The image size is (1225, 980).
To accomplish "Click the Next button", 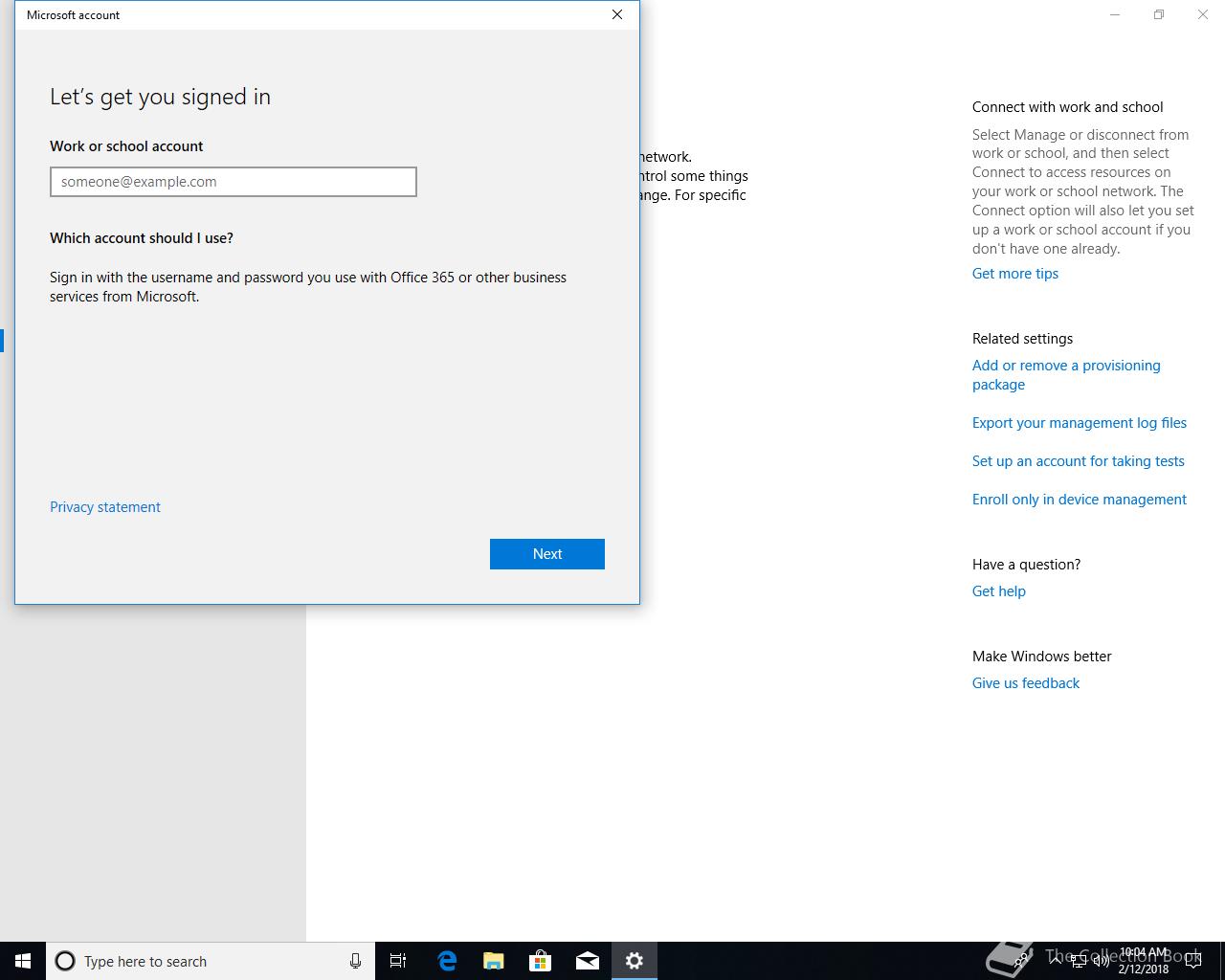I will [x=547, y=554].
